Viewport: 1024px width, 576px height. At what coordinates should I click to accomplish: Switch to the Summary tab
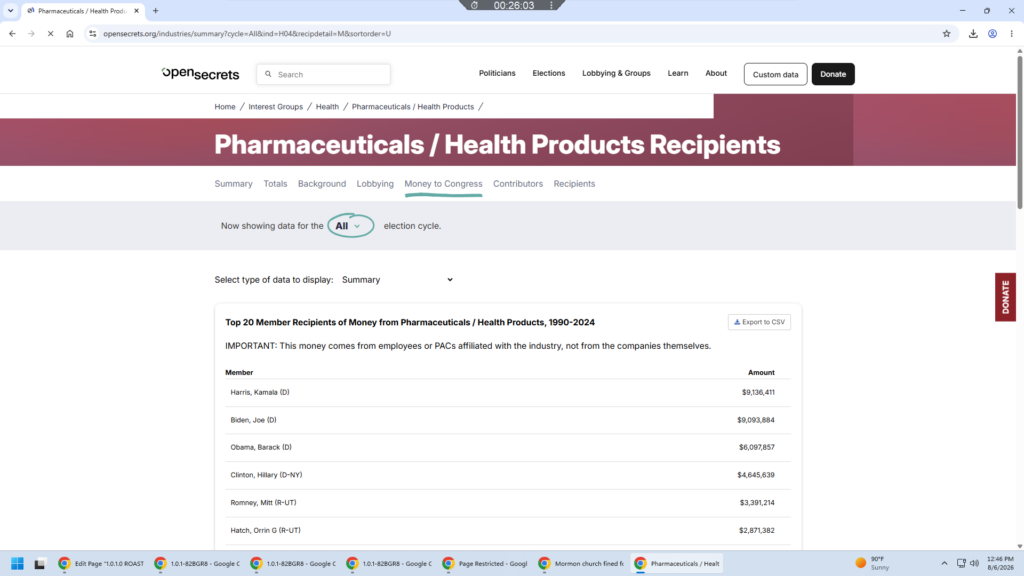233,184
